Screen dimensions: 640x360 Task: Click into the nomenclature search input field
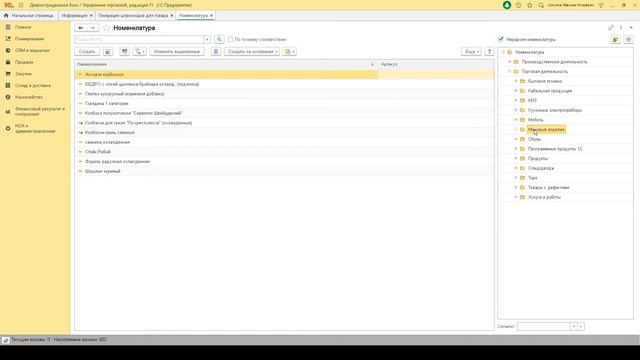pos(139,39)
